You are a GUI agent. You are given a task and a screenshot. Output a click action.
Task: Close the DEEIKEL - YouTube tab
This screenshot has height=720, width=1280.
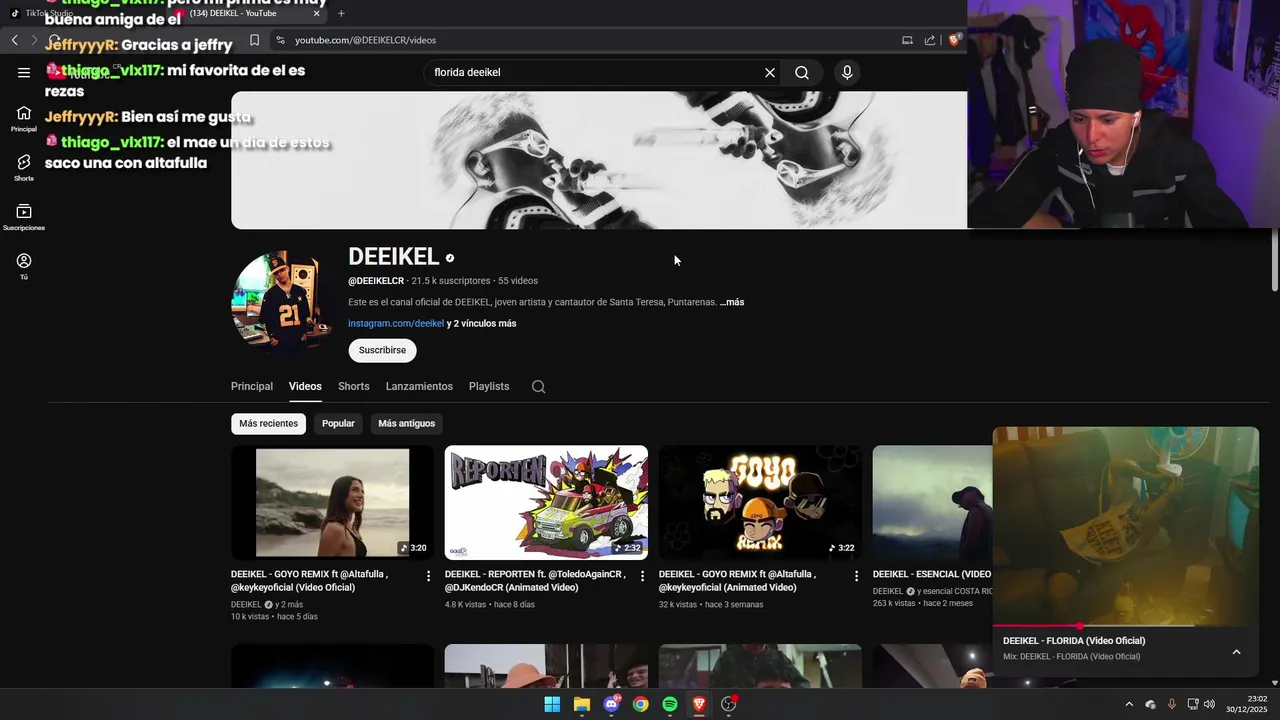click(317, 13)
